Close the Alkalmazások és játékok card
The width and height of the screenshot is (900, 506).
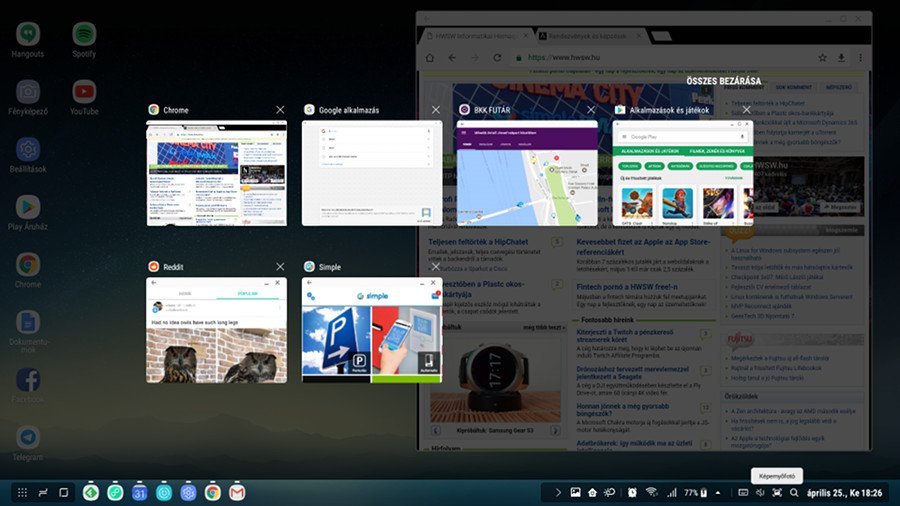click(747, 110)
